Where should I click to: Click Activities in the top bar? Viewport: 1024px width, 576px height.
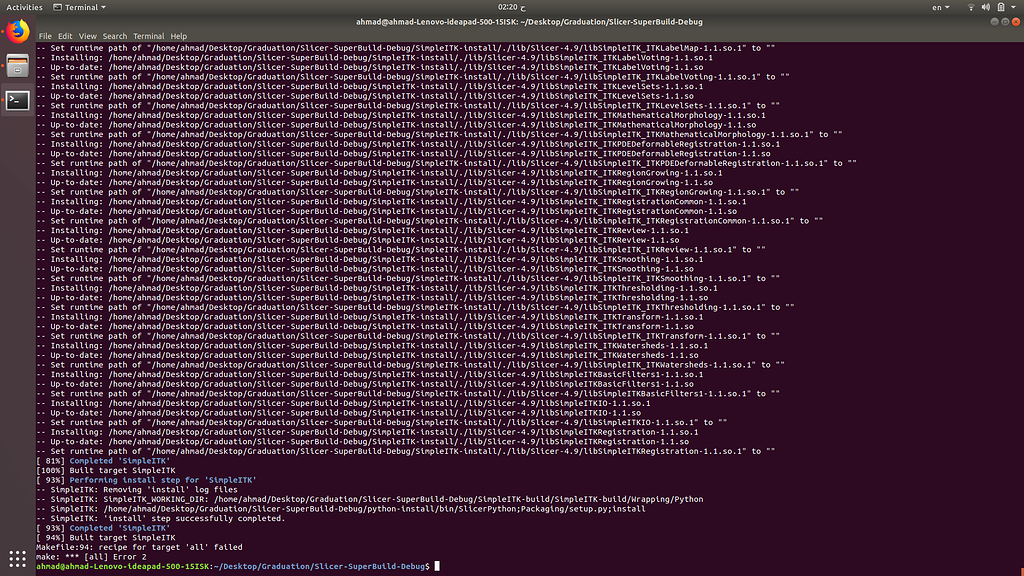24,6
